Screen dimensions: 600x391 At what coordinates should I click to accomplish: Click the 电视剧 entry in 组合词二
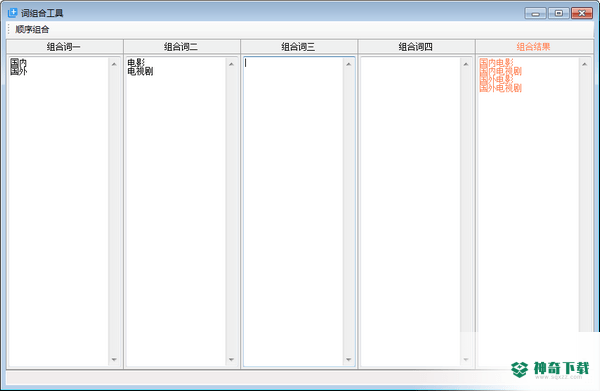[140, 71]
